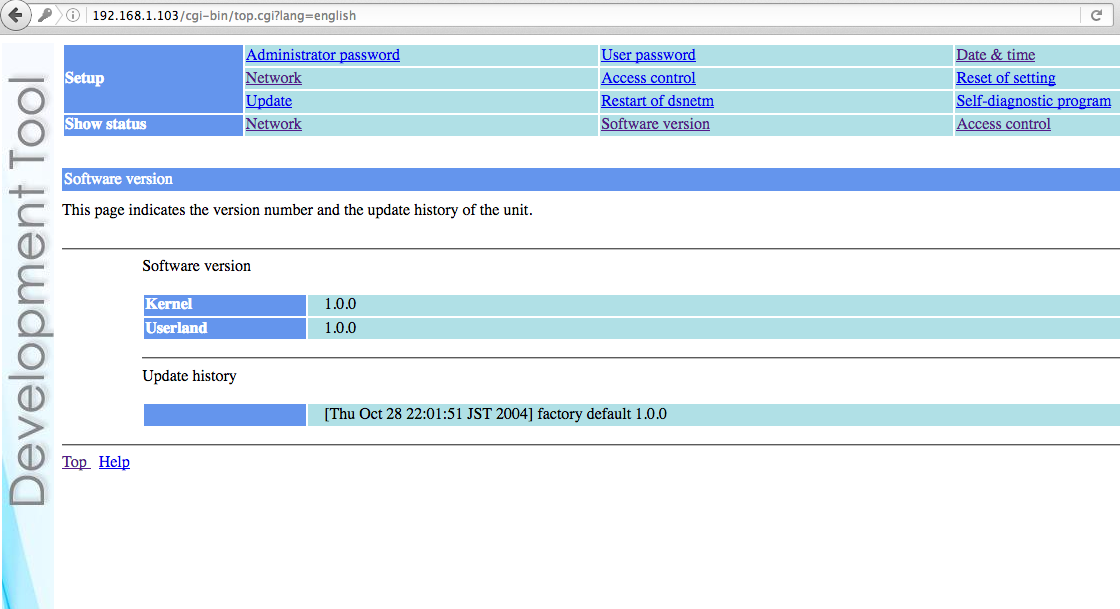This screenshot has width=1120, height=609.
Task: Select Kernel version value 1.0.0
Action: pos(340,304)
